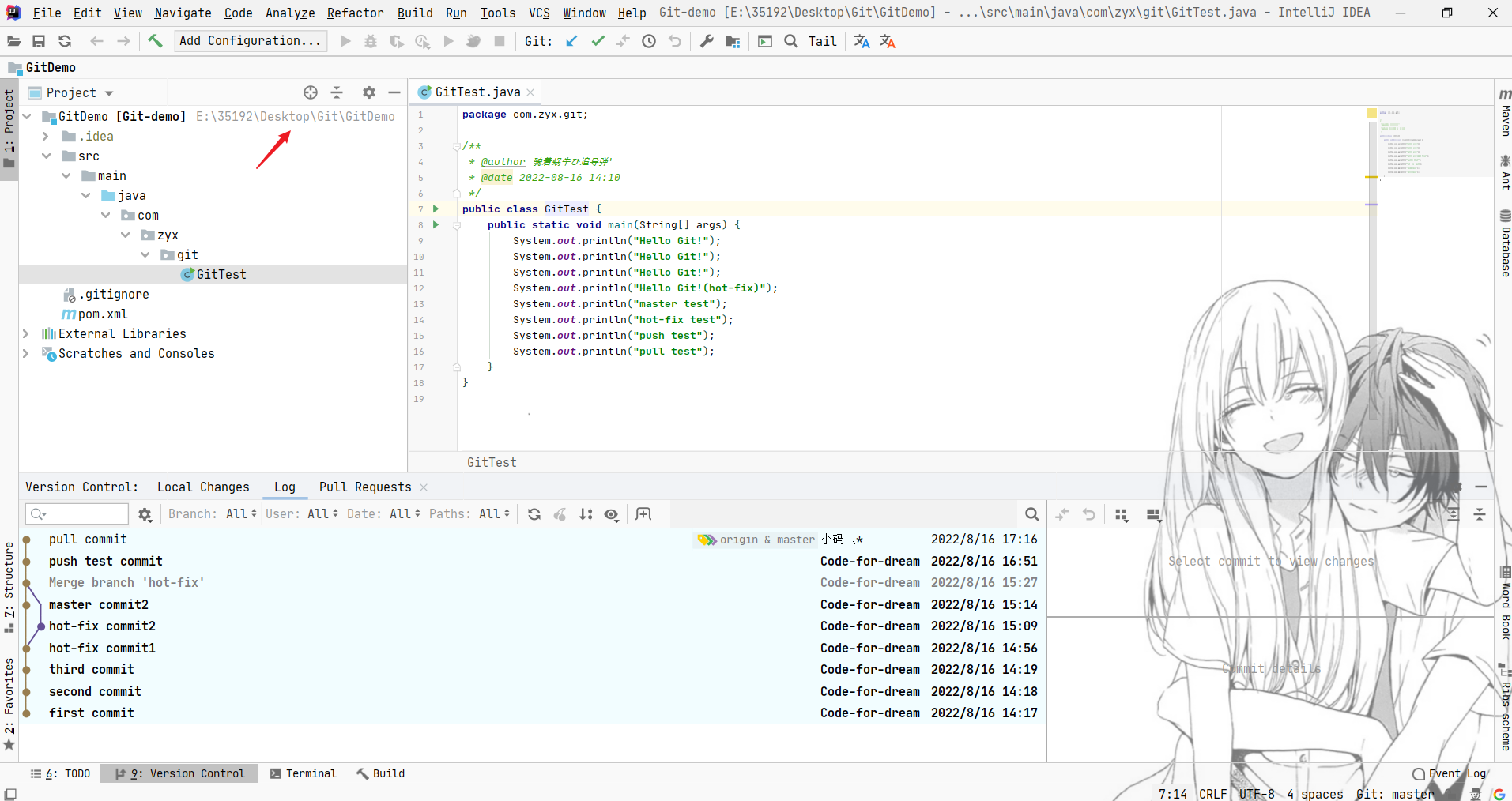Click Add Configuration button
Viewport: 1512px width, 801px height.
click(x=251, y=41)
